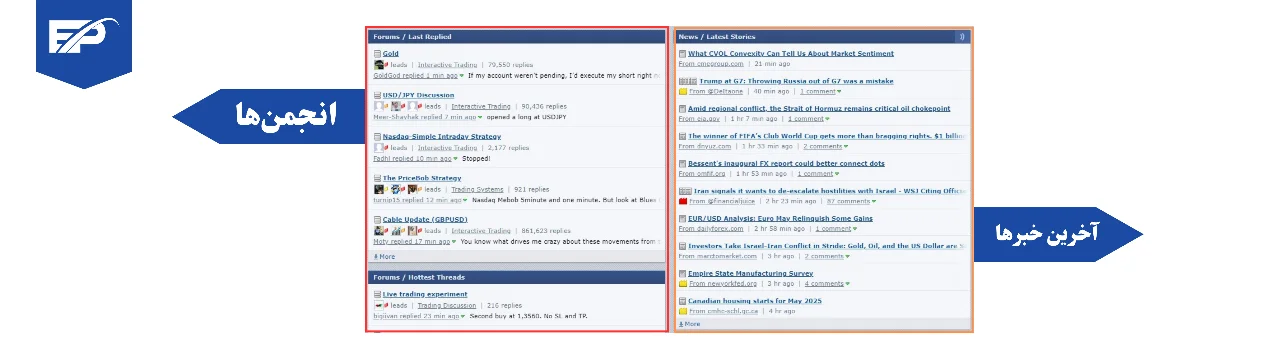Image resolution: width=1280 pixels, height=360 pixels.
Task: Open the Nasdaq-Simple Intraday Strategy thread
Action: point(442,136)
